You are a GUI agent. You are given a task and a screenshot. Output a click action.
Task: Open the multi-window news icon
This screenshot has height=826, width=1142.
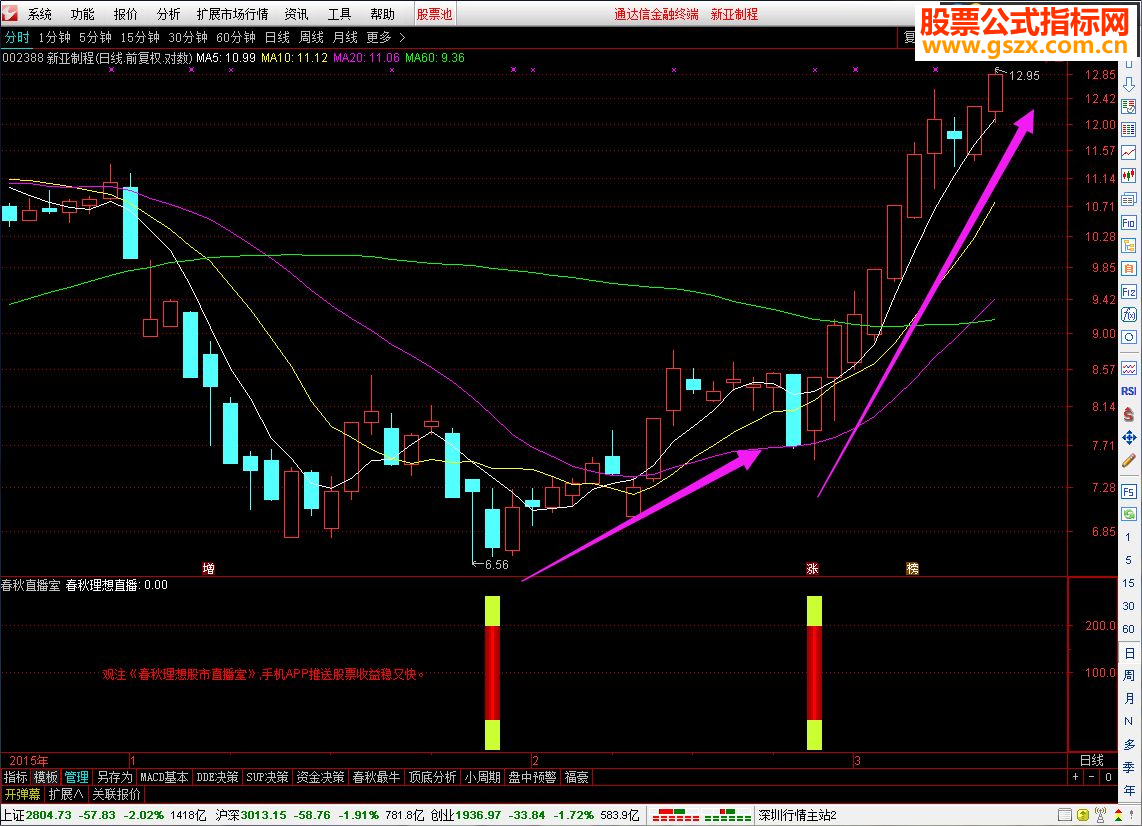coord(1128,199)
